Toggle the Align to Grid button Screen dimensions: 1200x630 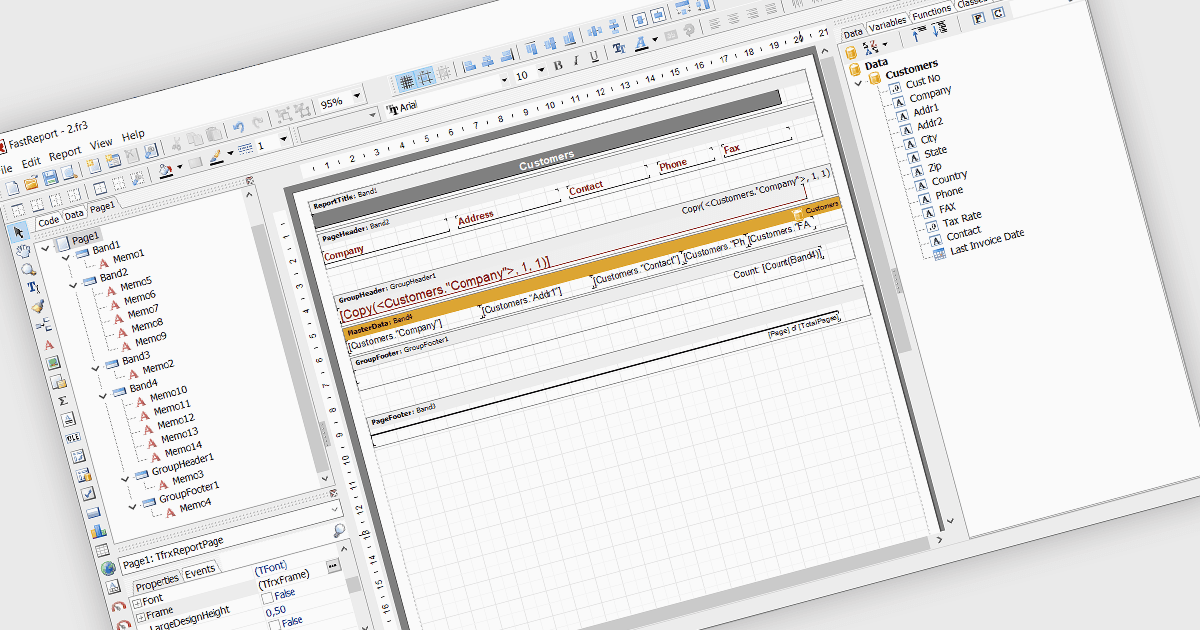(x=426, y=76)
